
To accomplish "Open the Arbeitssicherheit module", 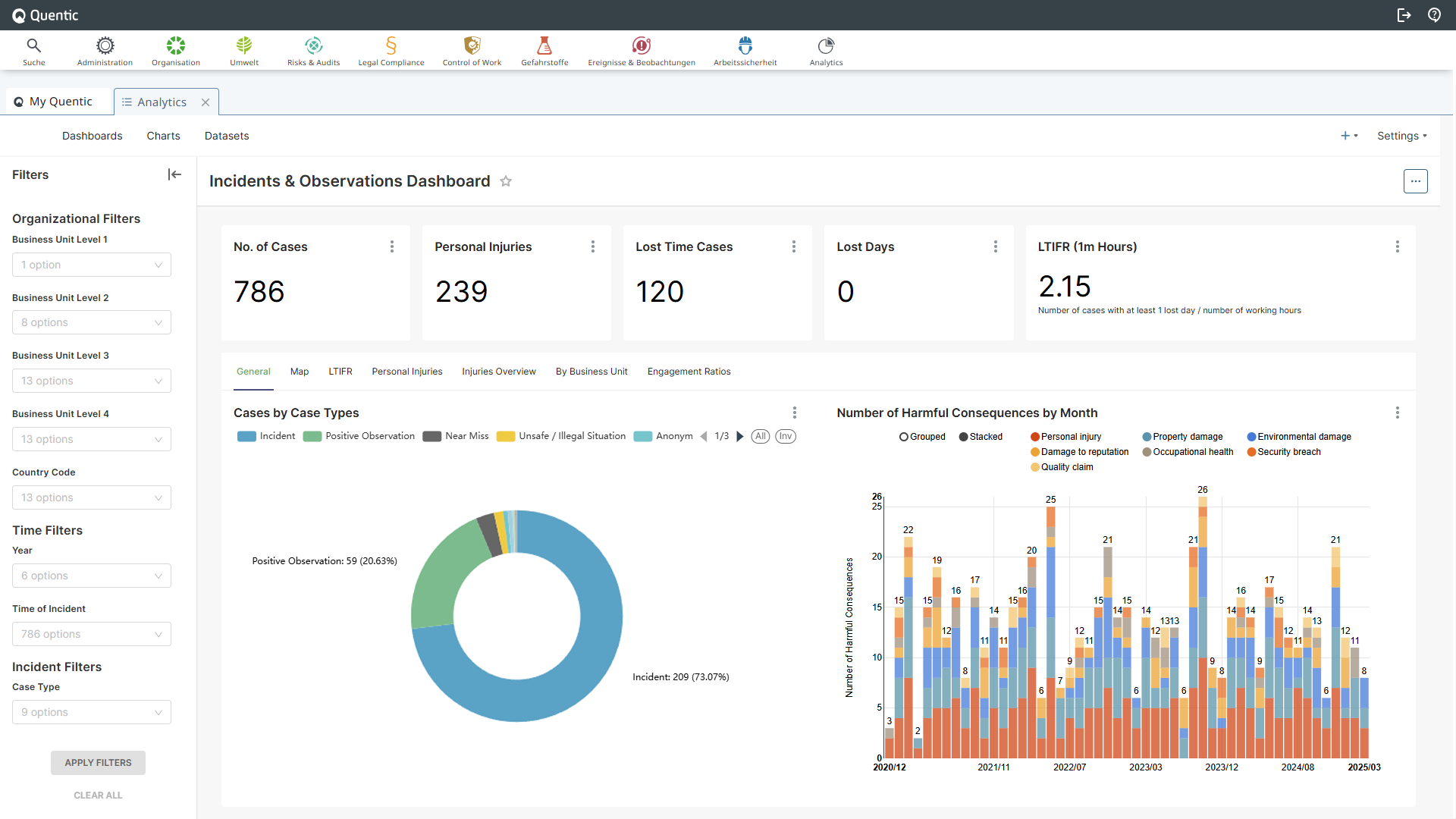I will click(x=745, y=51).
